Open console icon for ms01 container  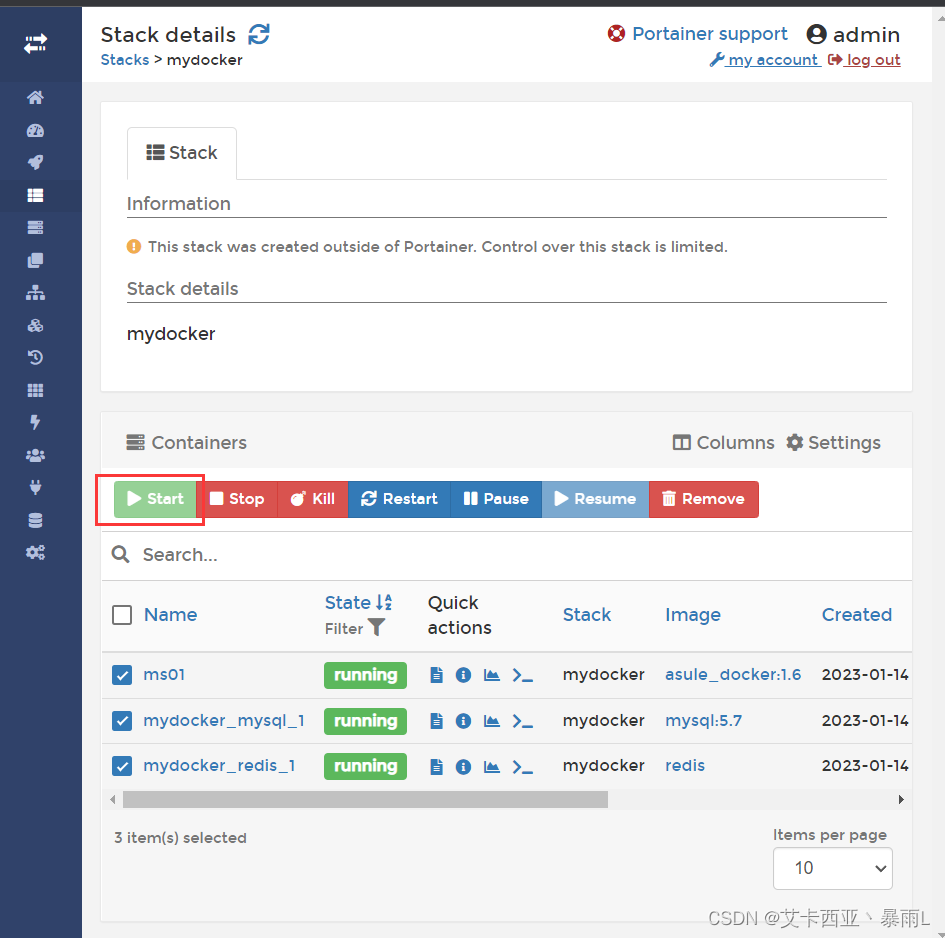523,675
